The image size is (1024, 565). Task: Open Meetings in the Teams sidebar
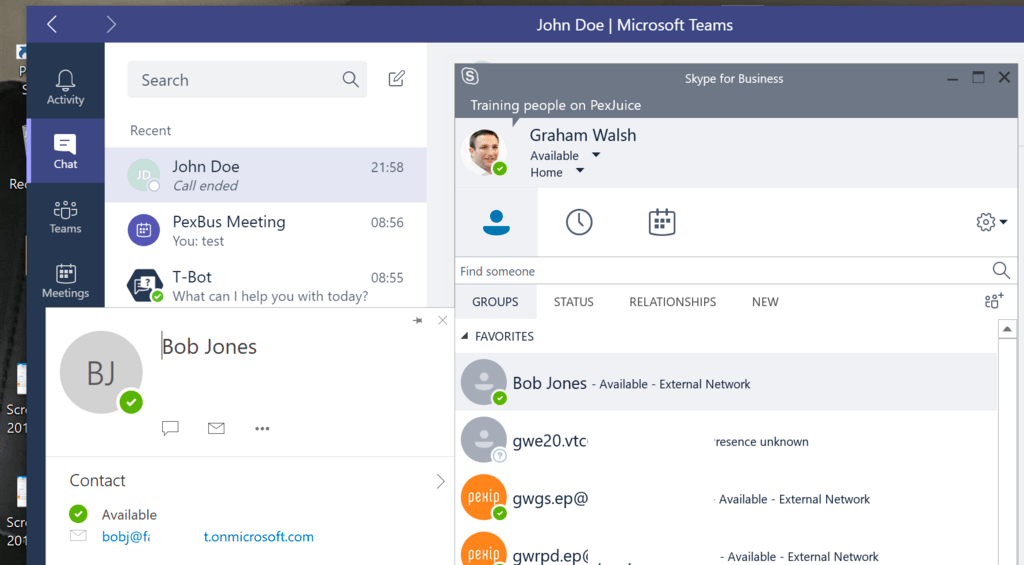coord(65,281)
